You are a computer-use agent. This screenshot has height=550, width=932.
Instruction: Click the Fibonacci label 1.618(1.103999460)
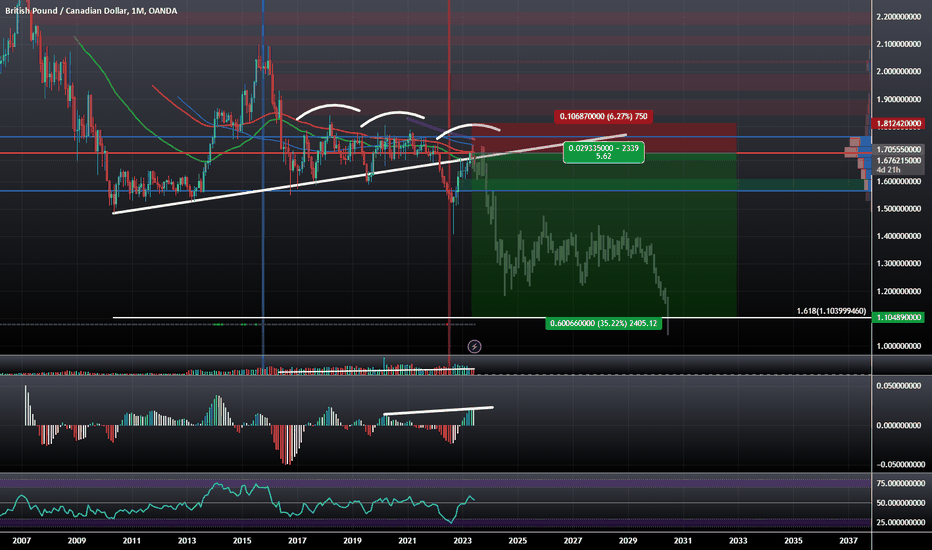pyautogui.click(x=831, y=311)
